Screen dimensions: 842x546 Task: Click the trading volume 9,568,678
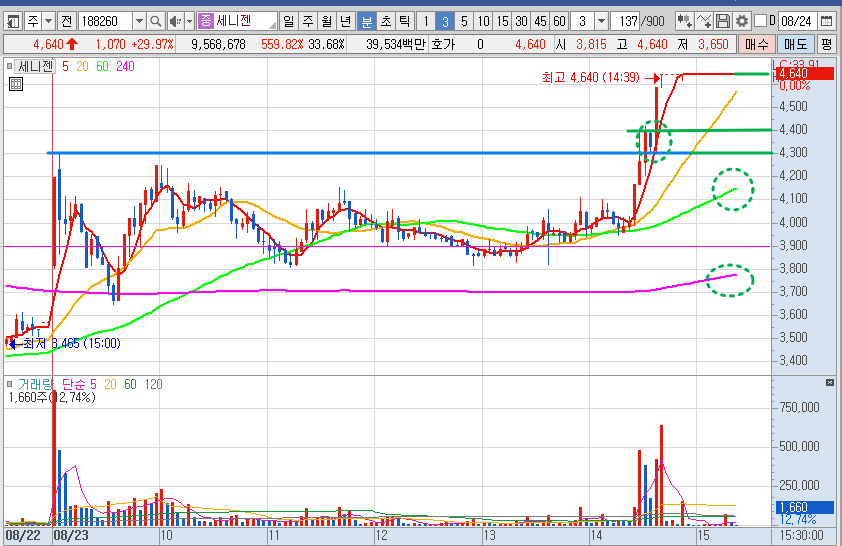click(218, 44)
